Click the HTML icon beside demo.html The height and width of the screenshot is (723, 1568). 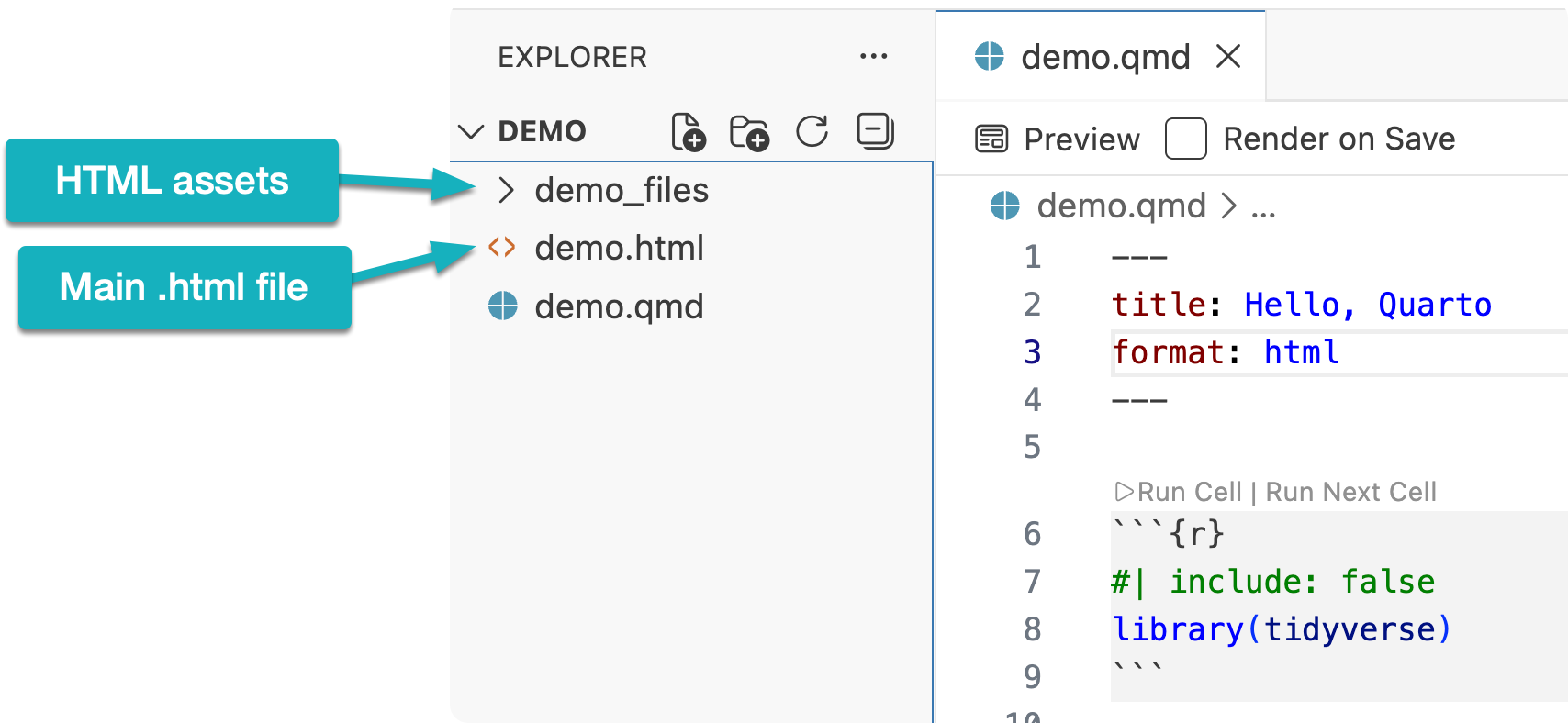click(x=502, y=248)
